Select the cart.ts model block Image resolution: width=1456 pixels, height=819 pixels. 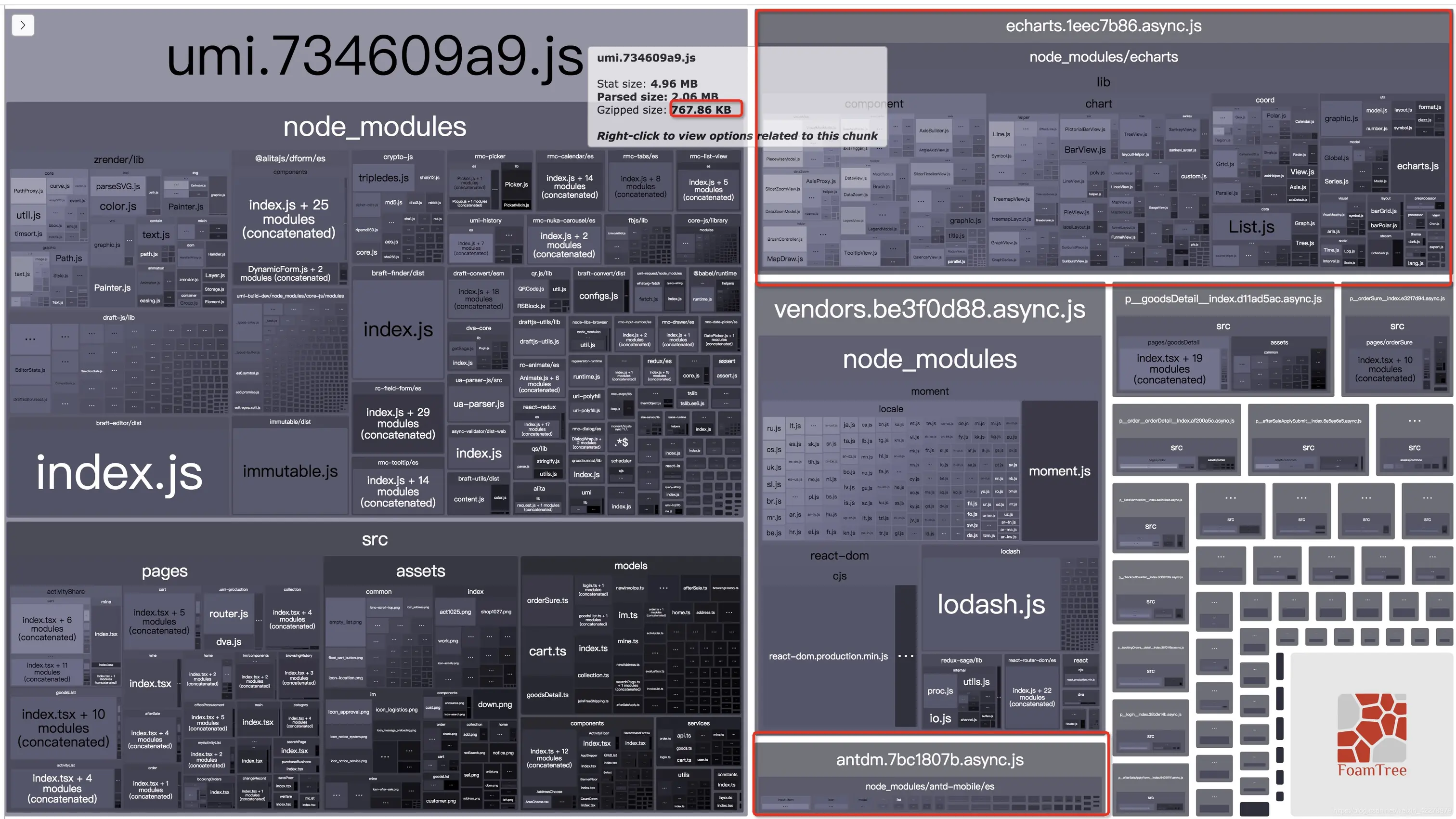(547, 651)
